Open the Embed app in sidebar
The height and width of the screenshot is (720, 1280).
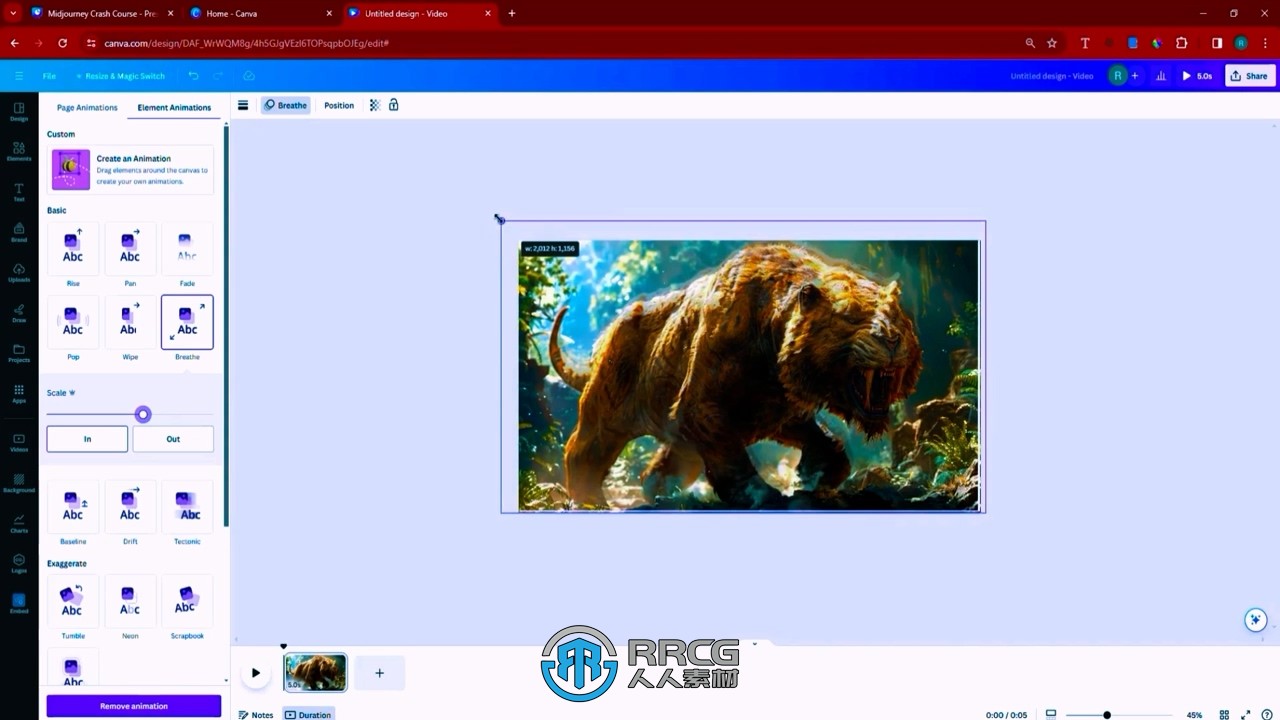[19, 603]
